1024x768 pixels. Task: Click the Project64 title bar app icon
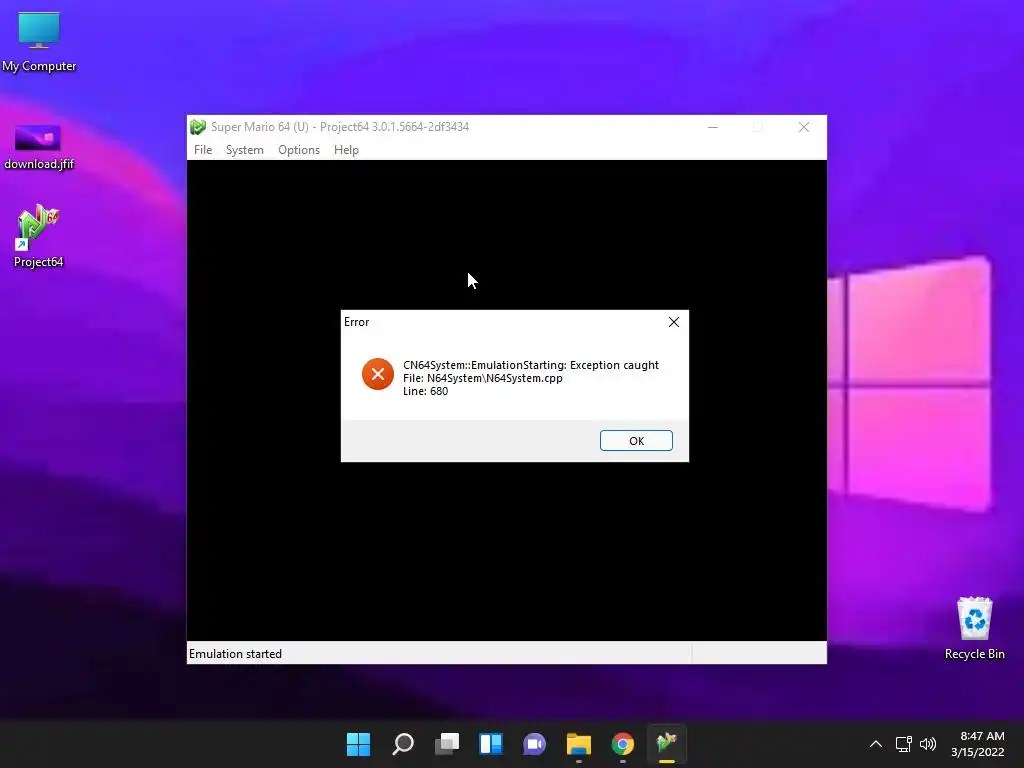coord(198,127)
